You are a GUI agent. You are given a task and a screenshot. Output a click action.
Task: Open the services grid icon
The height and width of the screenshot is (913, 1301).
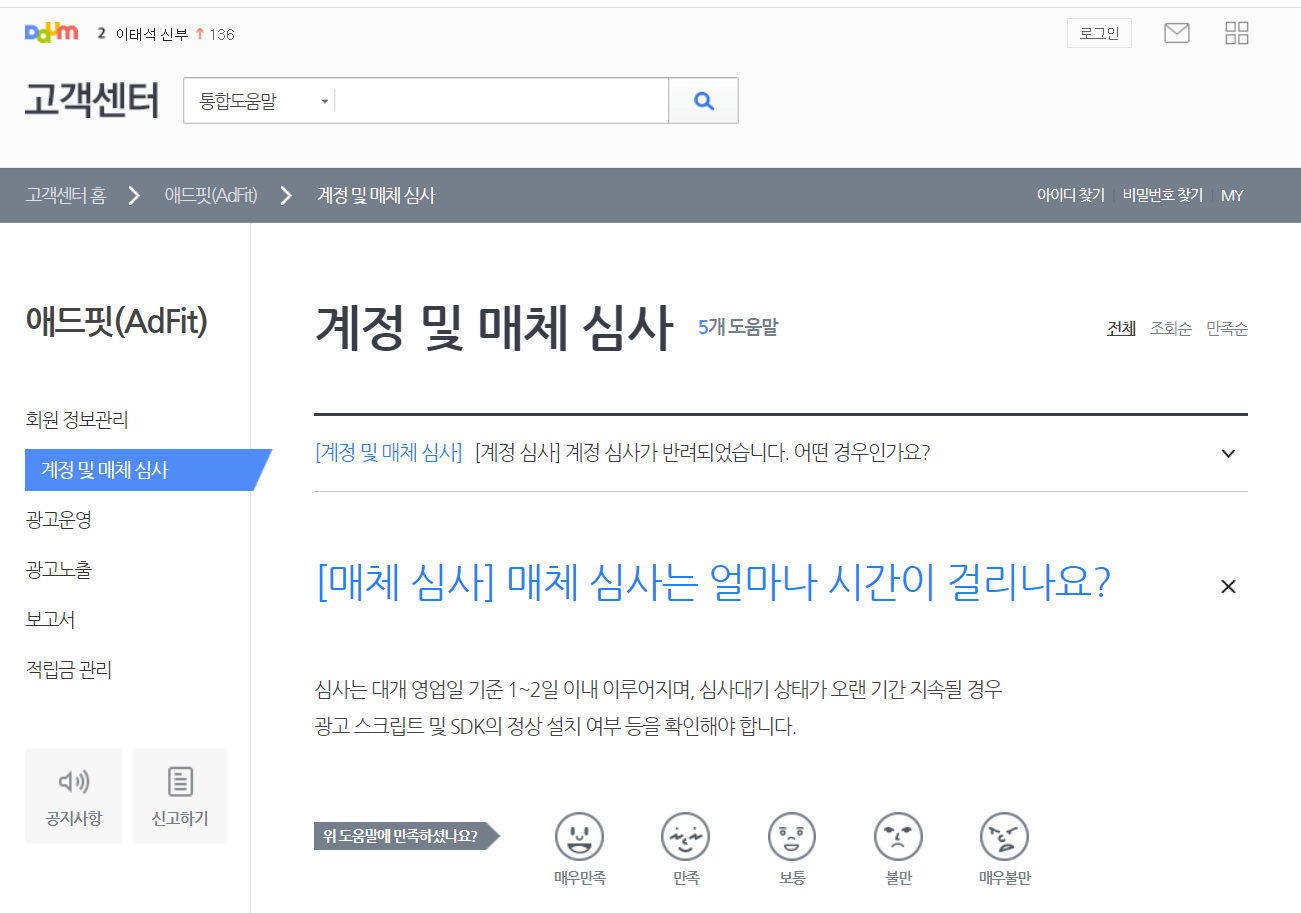pyautogui.click(x=1237, y=33)
